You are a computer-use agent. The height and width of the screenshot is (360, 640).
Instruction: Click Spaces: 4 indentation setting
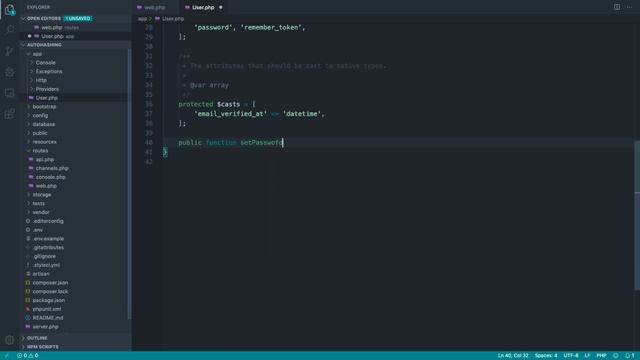click(546, 356)
